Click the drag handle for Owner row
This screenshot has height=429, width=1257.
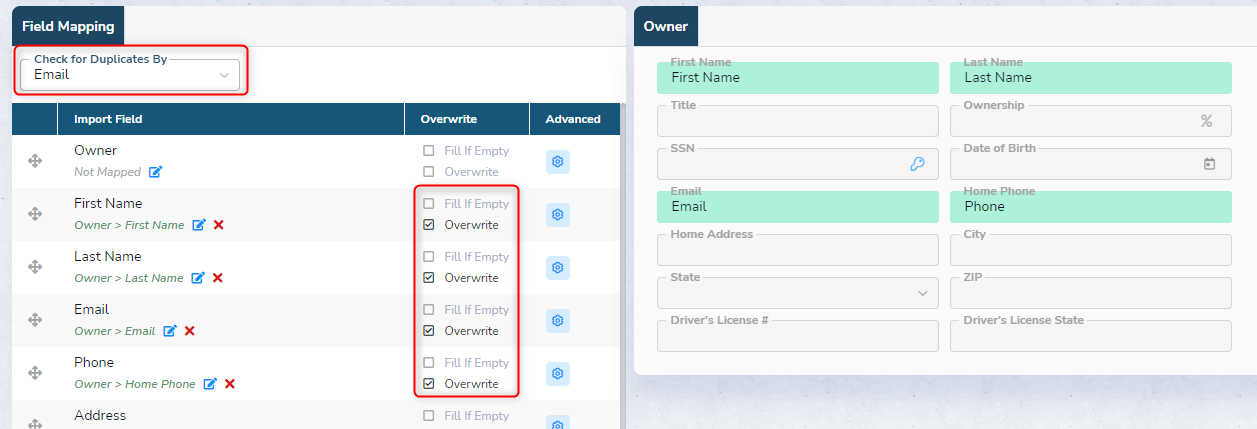35,161
